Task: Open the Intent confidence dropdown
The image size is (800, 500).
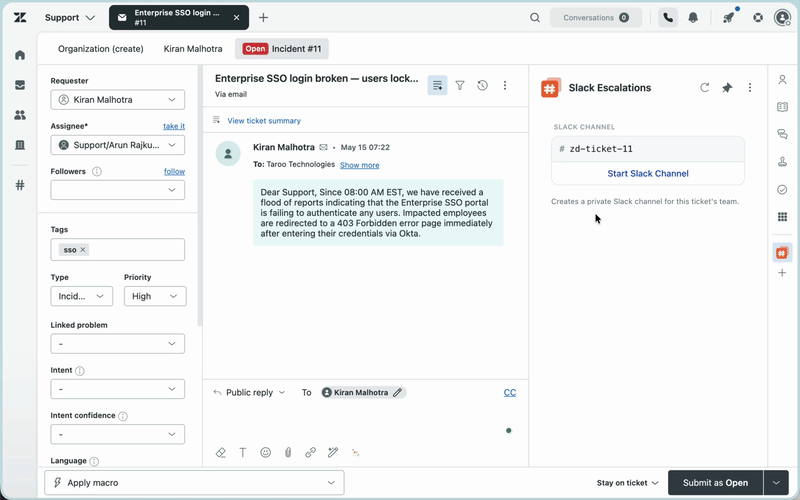Action: [x=118, y=435]
